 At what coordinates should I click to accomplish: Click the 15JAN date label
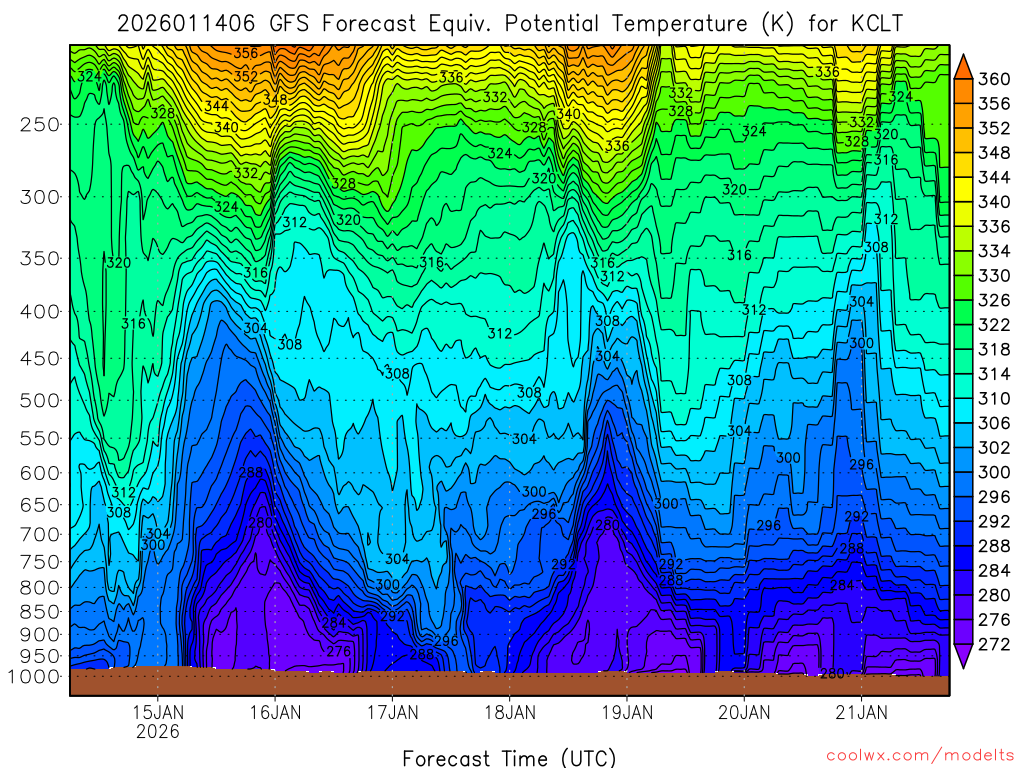[x=158, y=712]
